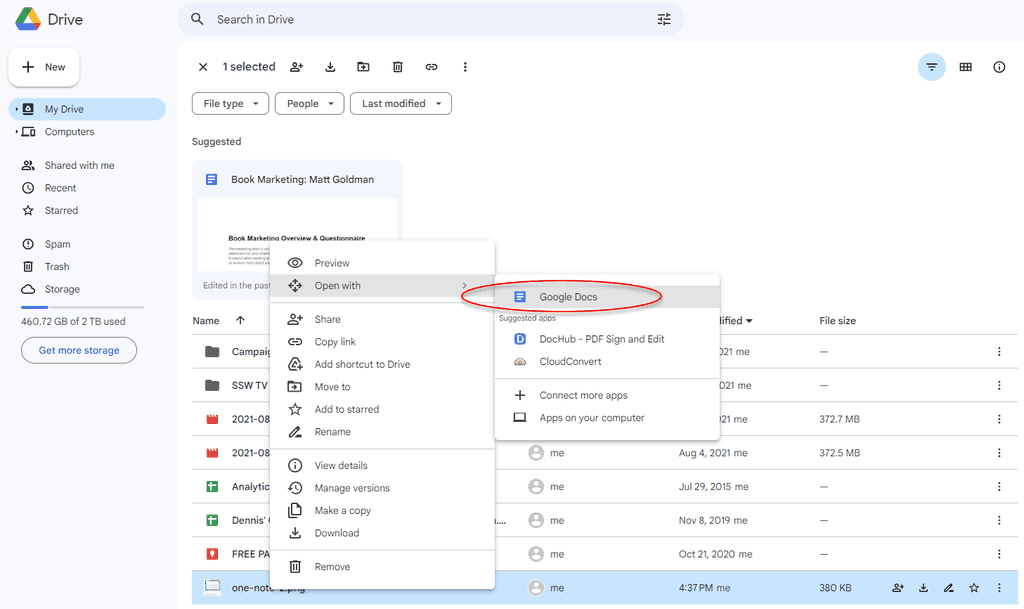
Task: Click the storage usage progress bar
Action: point(82,307)
